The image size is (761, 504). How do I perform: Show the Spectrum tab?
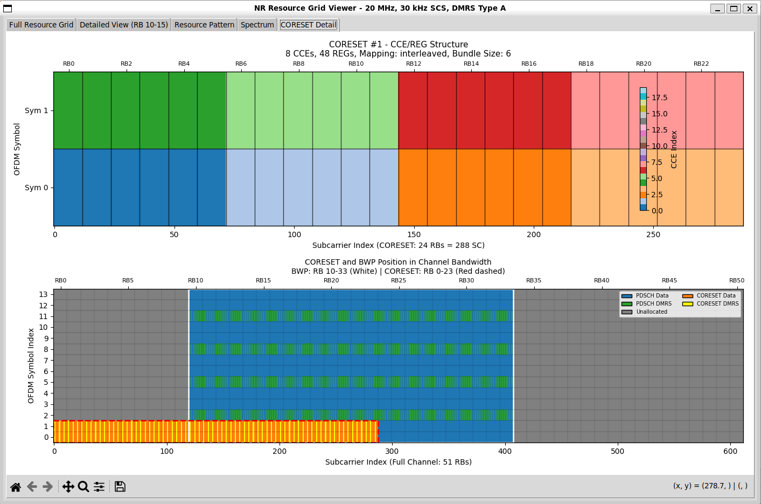(x=257, y=25)
